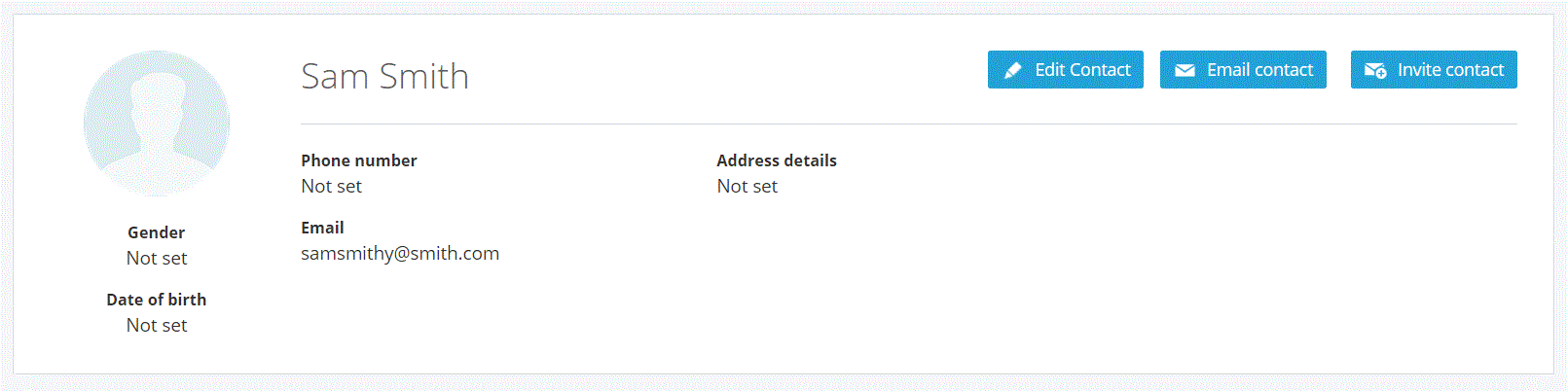Screen dimensions: 1568x391
Task: Click the first name Sam in heading
Action: pos(335,76)
